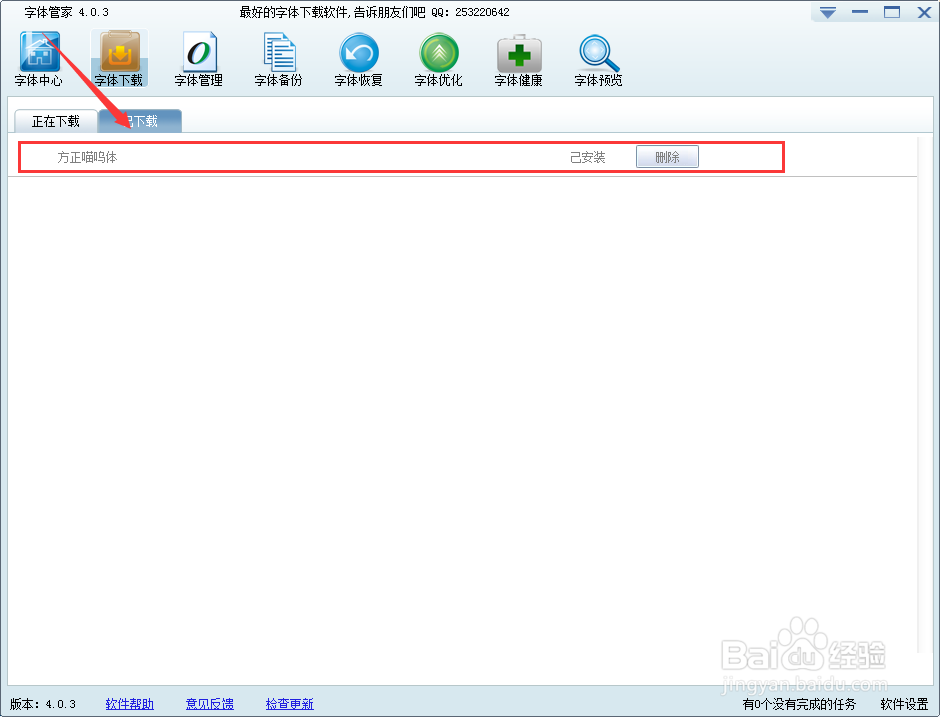Close the 字体管家 window
This screenshot has width=940, height=717.
924,12
